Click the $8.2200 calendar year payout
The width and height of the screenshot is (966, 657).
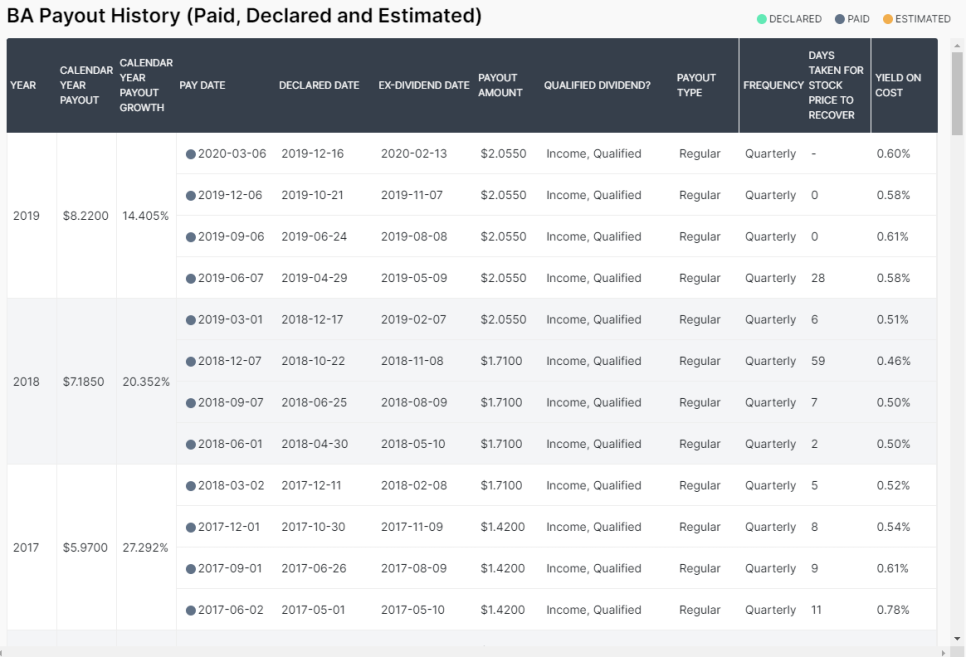tap(85, 216)
